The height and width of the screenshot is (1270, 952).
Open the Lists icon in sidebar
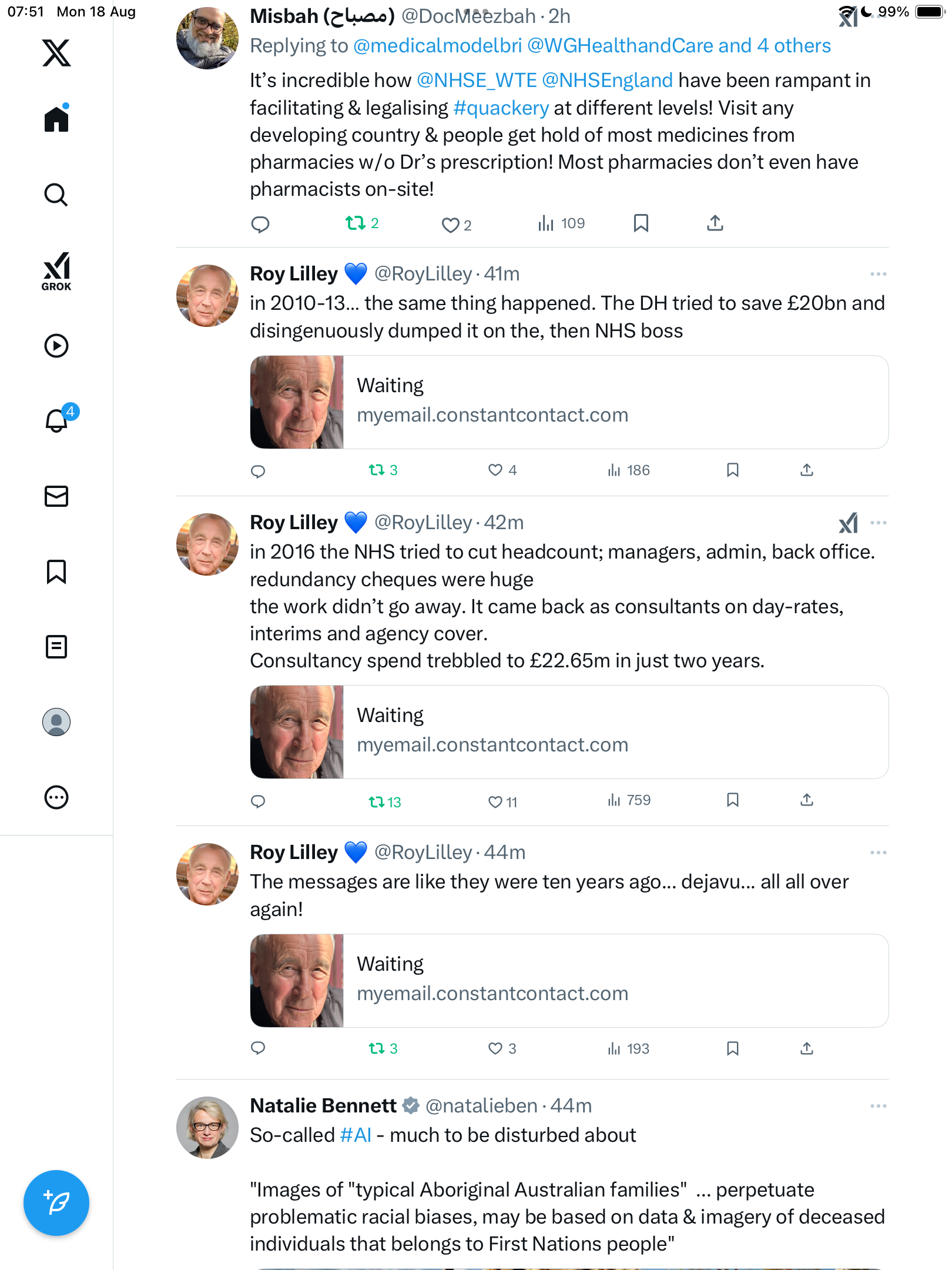(x=56, y=647)
